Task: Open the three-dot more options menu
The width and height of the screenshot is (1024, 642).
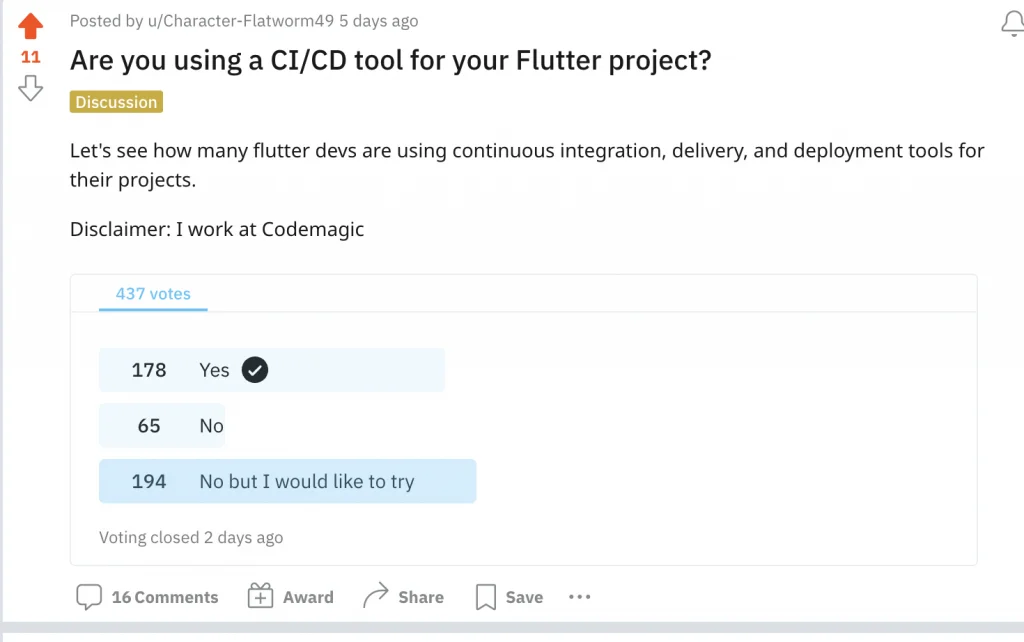Action: (580, 597)
